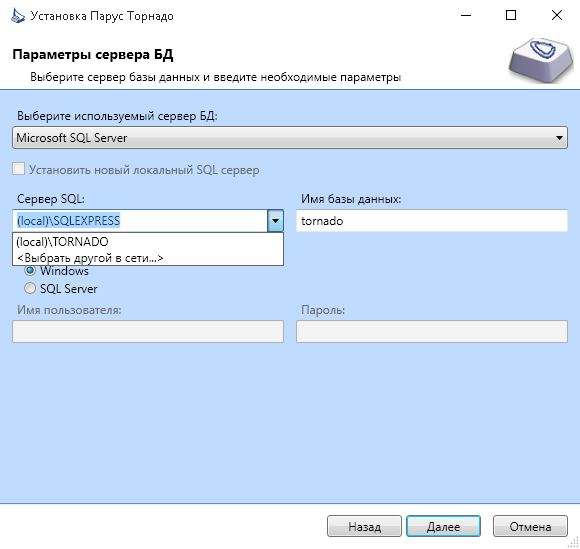
Task: Open the Microsoft SQL Server database type dropdown
Action: click(290, 138)
